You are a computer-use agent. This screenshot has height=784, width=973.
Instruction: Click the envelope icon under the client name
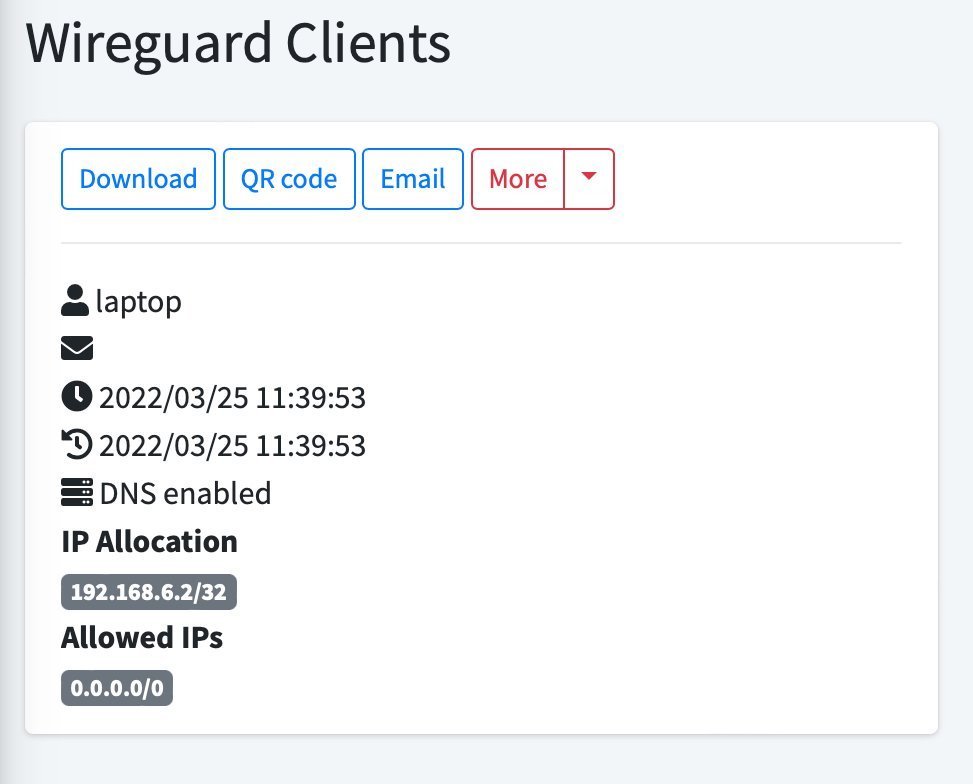point(77,348)
